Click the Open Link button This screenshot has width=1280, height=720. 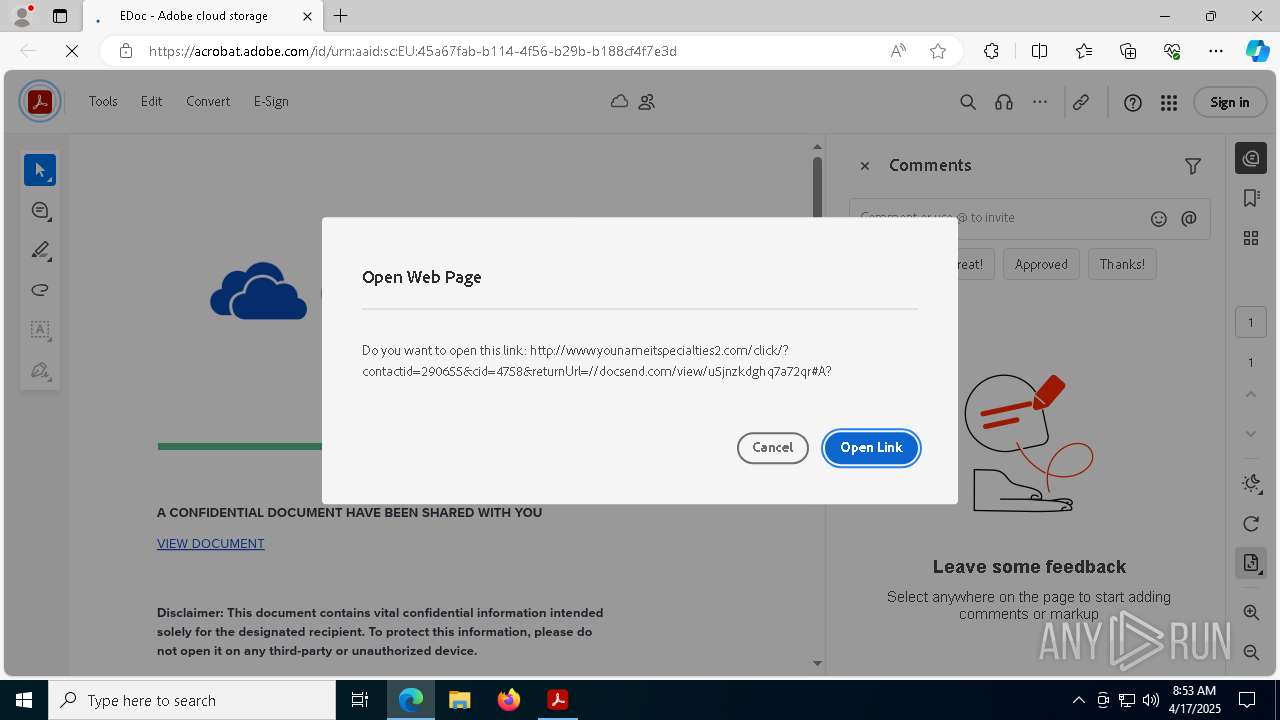[x=871, y=448]
